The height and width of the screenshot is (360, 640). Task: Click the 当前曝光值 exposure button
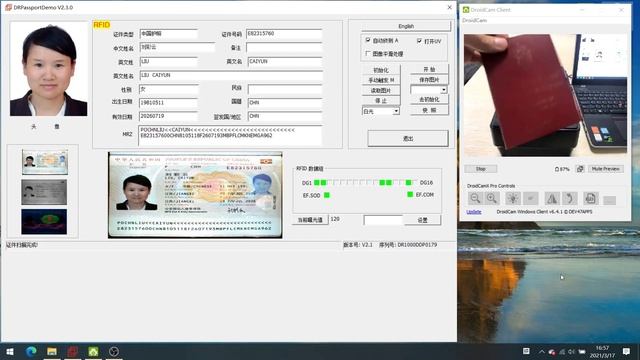point(310,220)
